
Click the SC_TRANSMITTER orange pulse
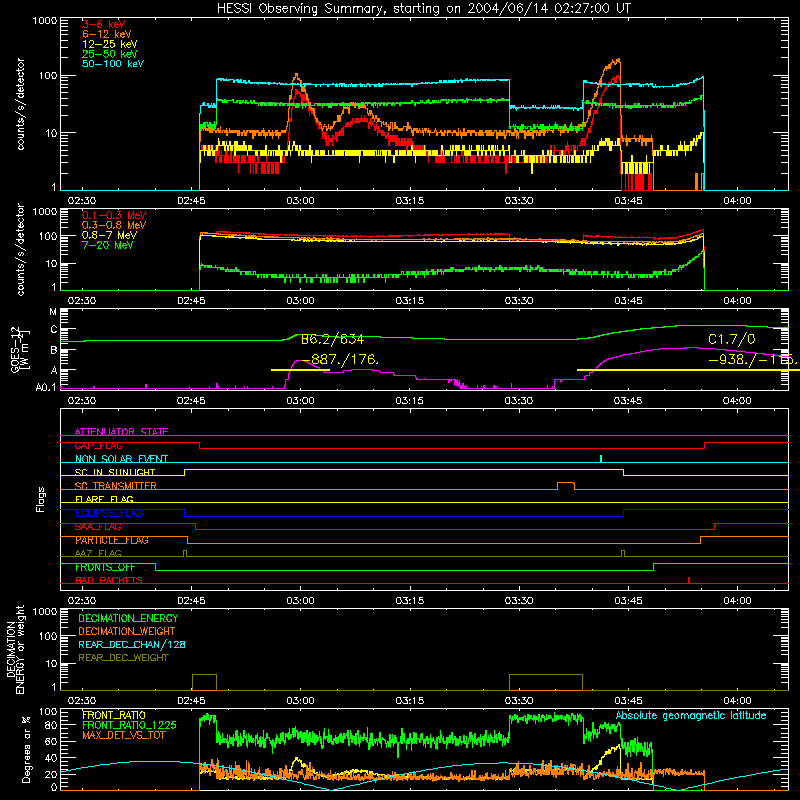pyautogui.click(x=566, y=485)
